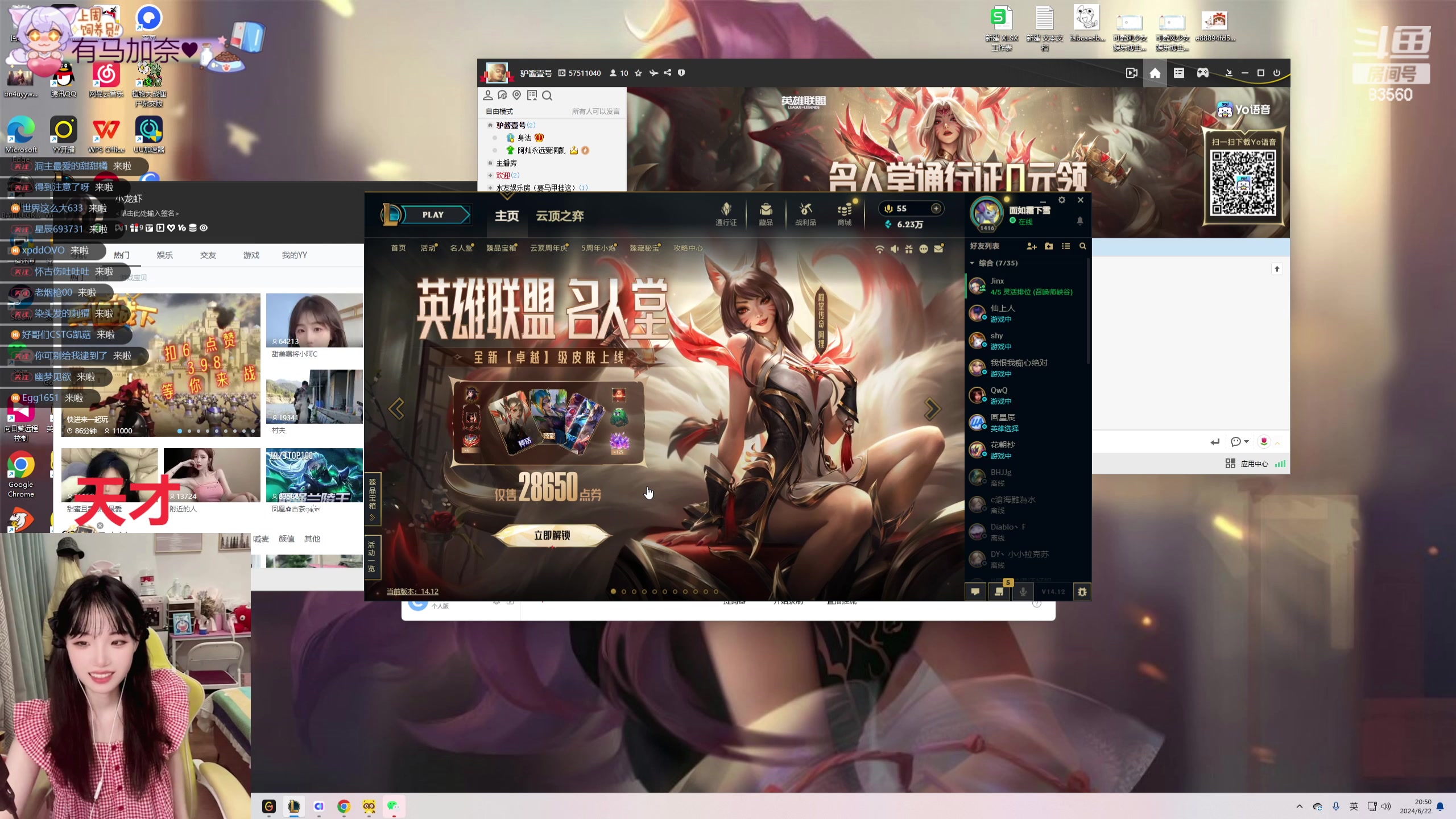This screenshot has height=819, width=1456.
Task: Toggle the voice microphone in League client
Action: coord(1023,591)
